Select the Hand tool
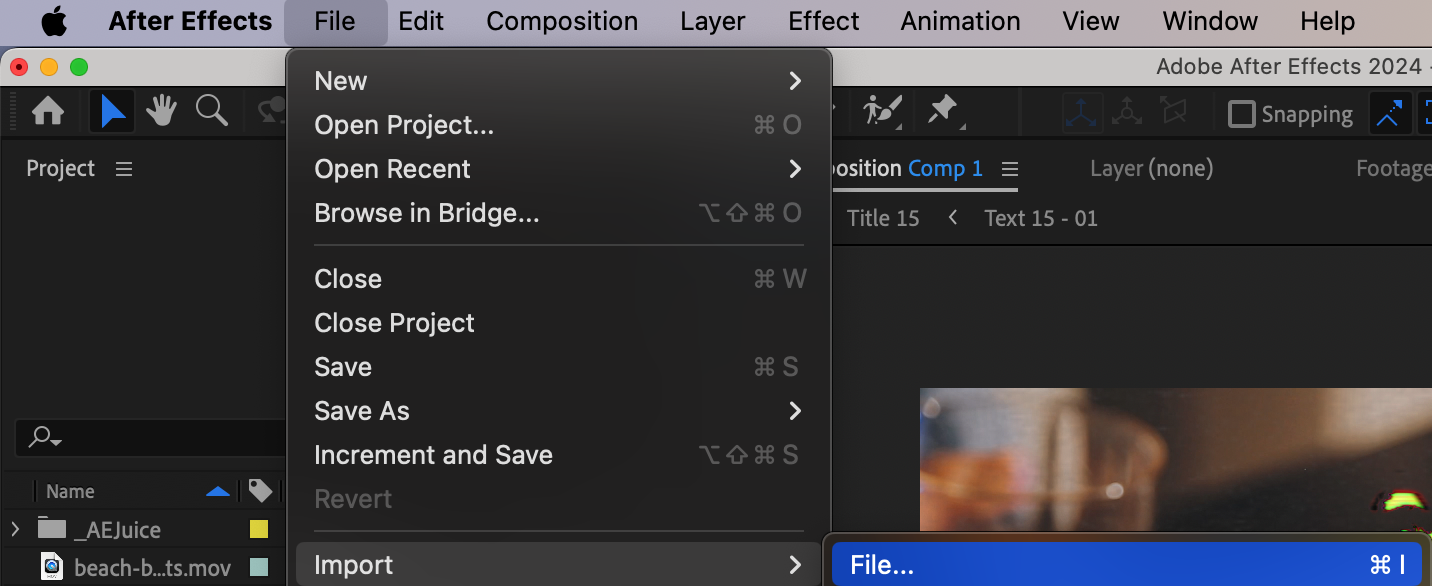This screenshot has width=1432, height=586. click(161, 112)
